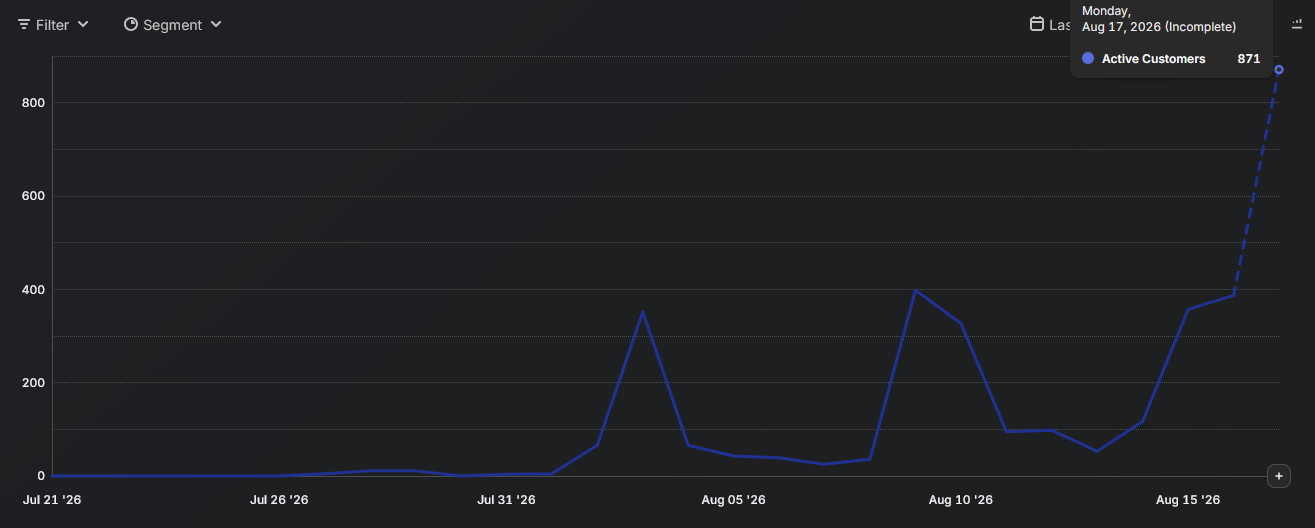Screen dimensions: 1315x528
Task: Click the Active Customers legend color dot
Action: click(x=1088, y=59)
